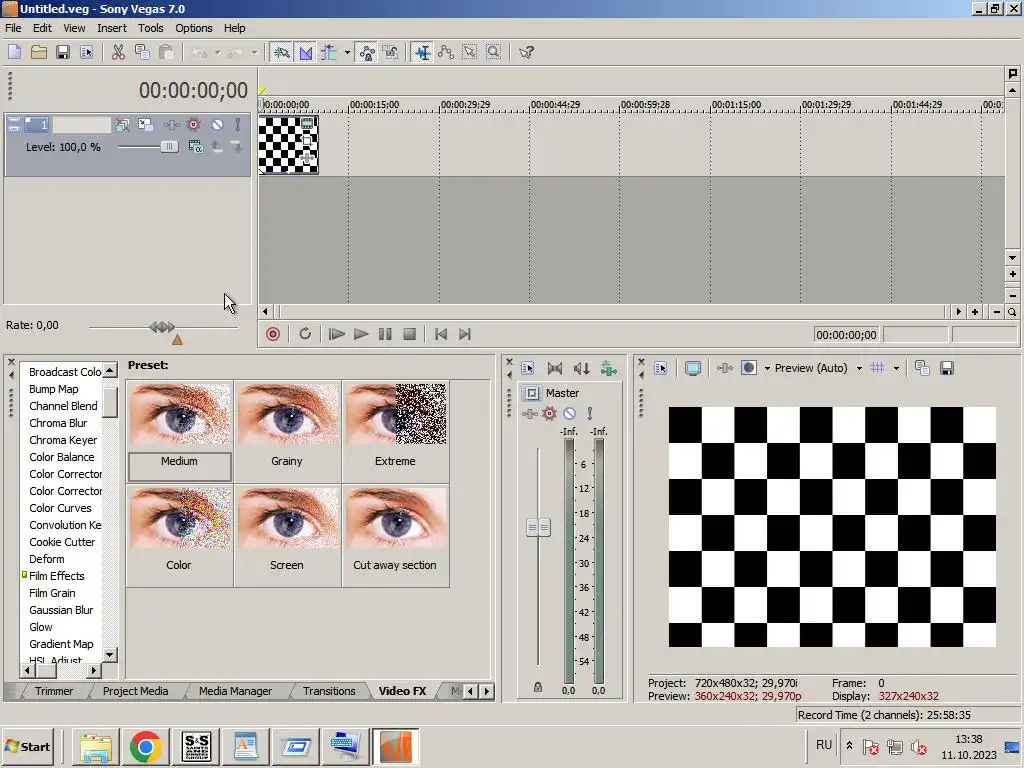This screenshot has height=768, width=1024.
Task: Select the Zoom edit tool magnifier
Action: 493,52
